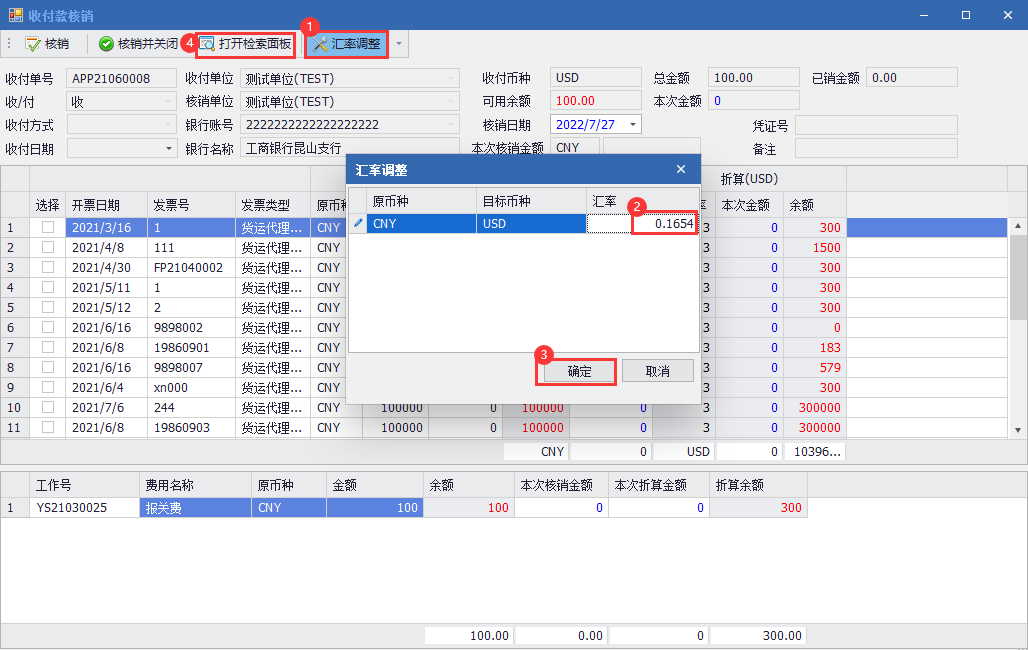Image resolution: width=1028 pixels, height=650 pixels.
Task: Click the pencil edit indicator in CNY row
Action: 358,224
